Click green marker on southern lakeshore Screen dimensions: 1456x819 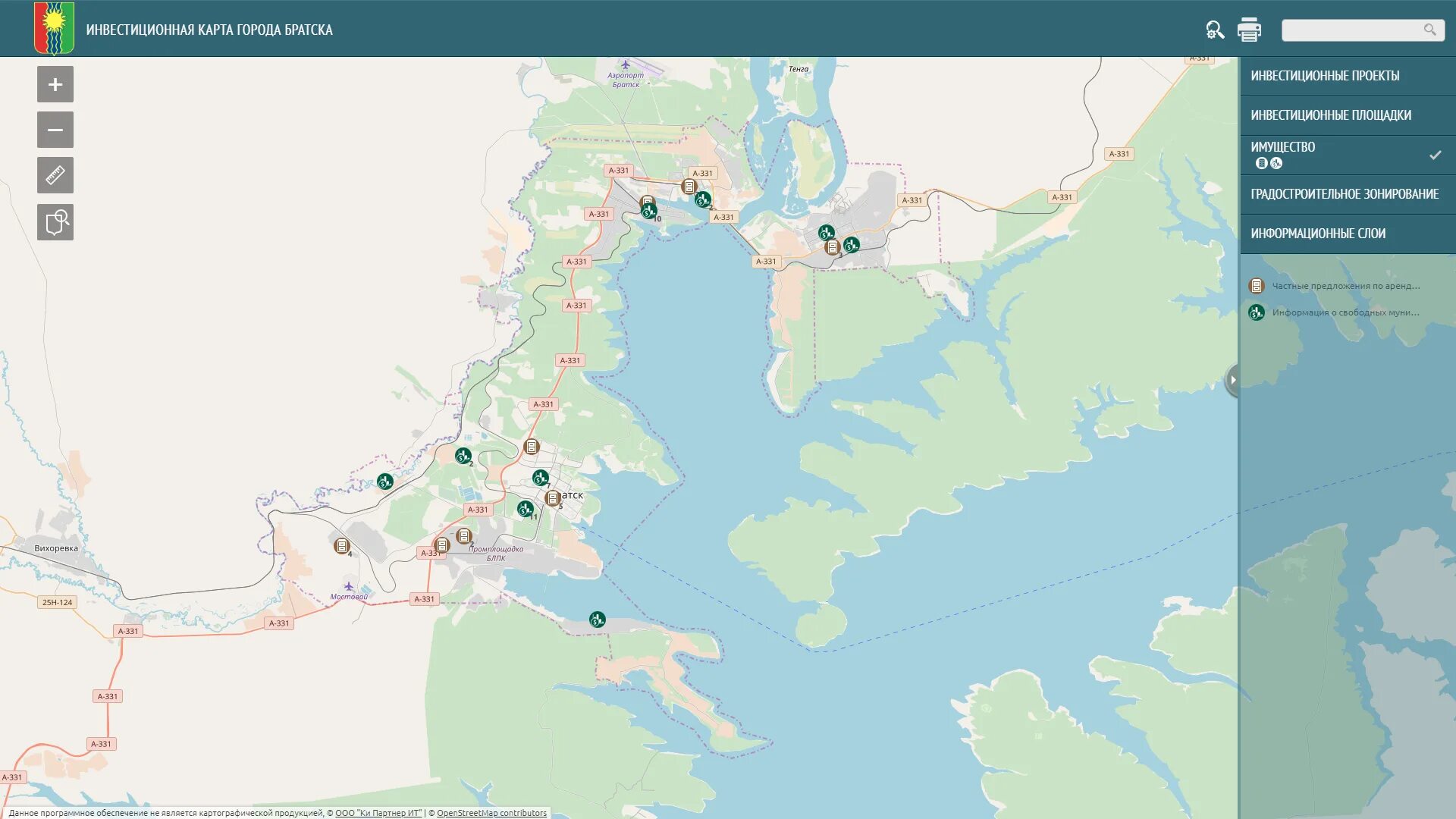[x=597, y=620]
